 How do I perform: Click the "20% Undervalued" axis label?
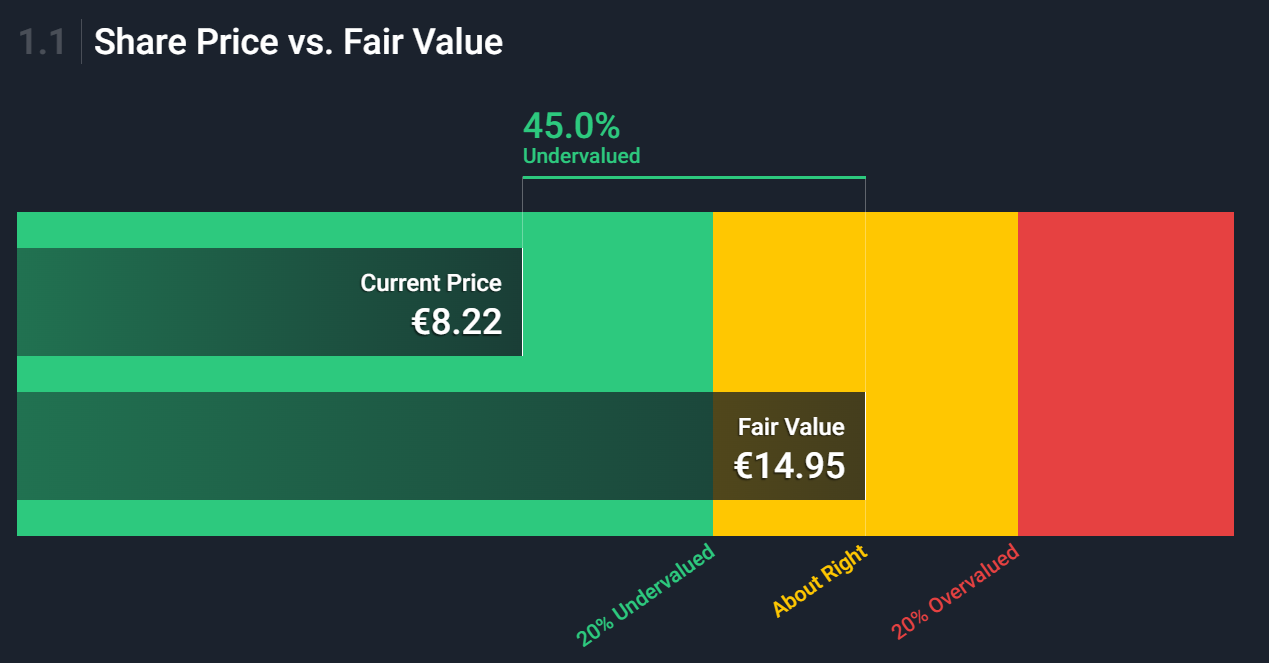pyautogui.click(x=646, y=595)
